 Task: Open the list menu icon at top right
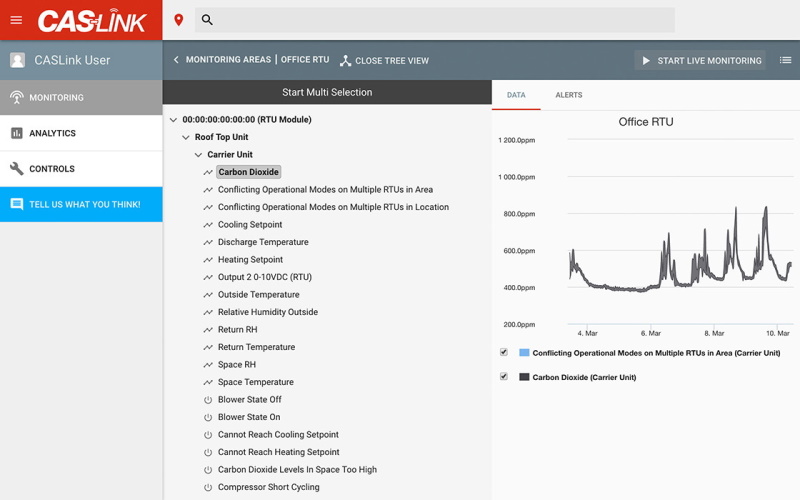tap(785, 60)
